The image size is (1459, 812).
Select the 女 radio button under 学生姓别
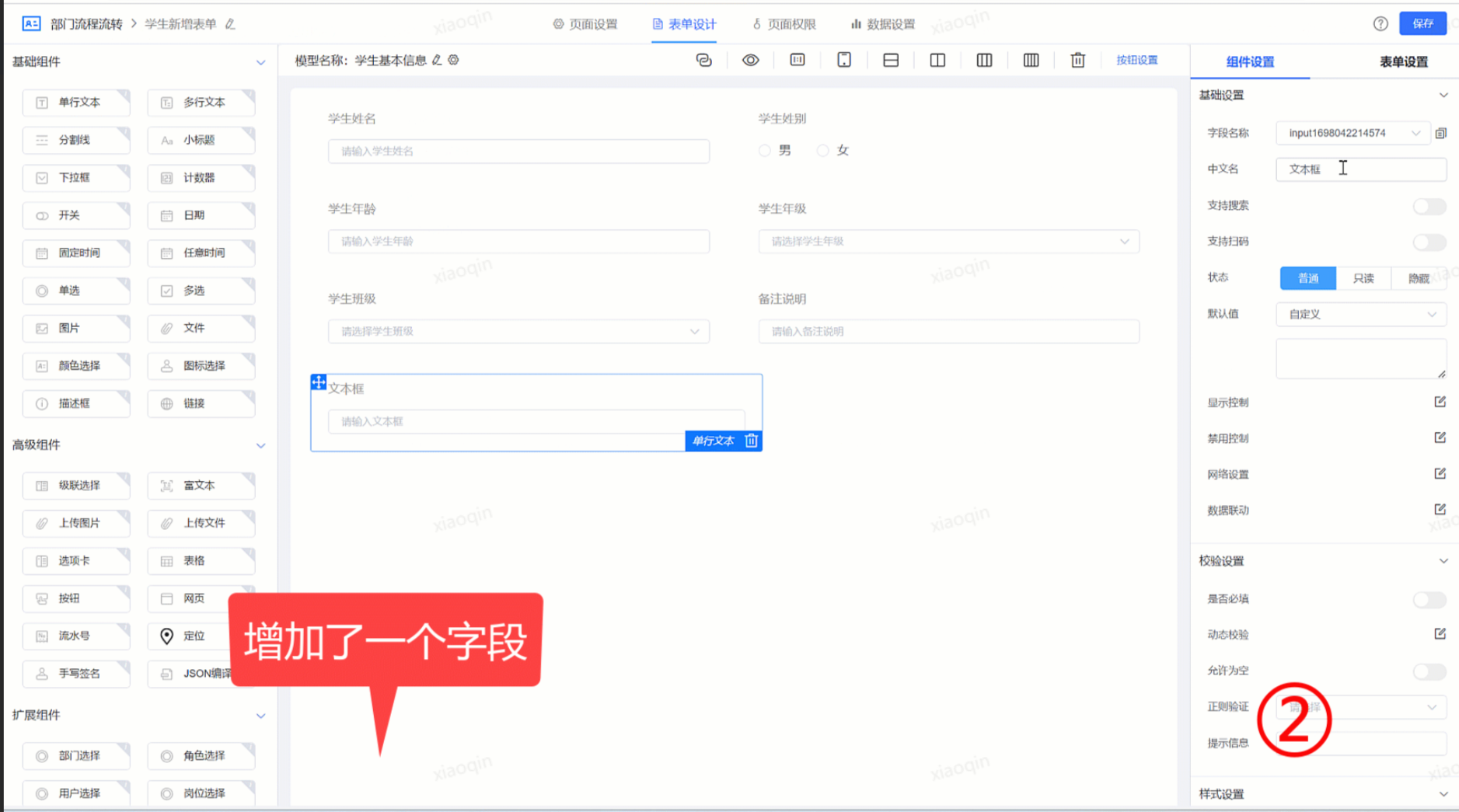coord(822,150)
